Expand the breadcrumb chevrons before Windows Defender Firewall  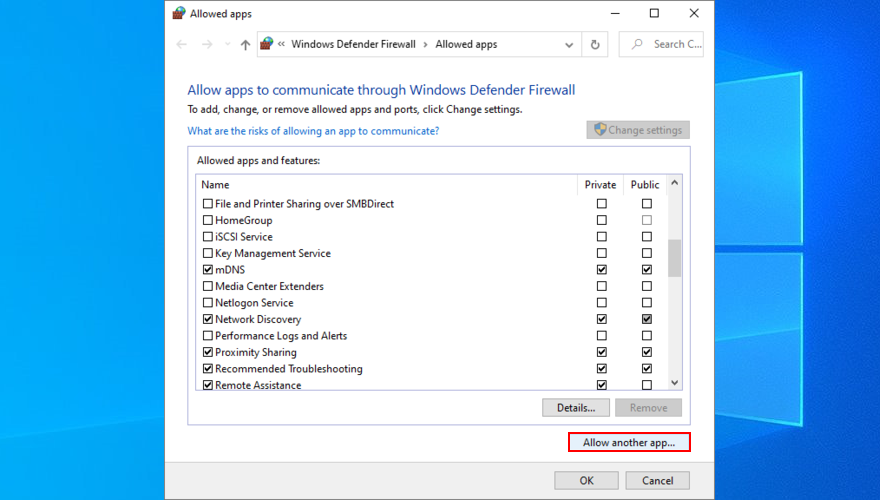282,44
